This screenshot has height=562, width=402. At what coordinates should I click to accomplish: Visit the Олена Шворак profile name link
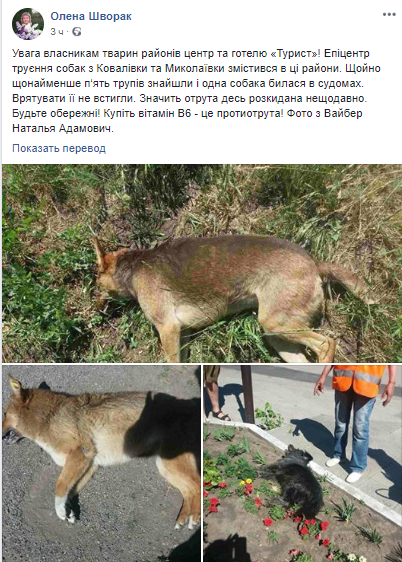[91, 16]
